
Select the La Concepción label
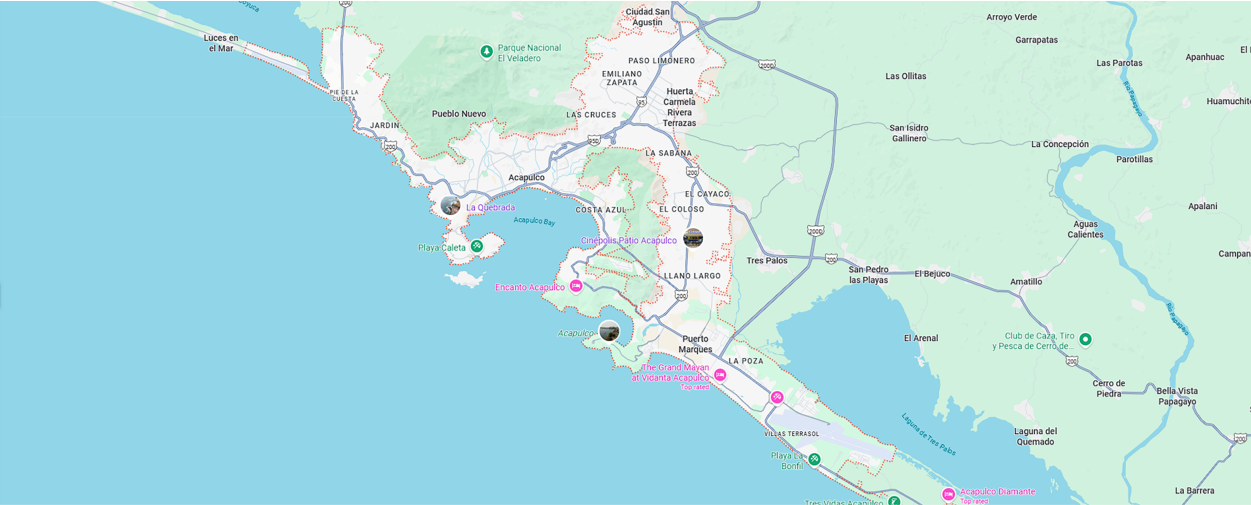(x=1060, y=144)
